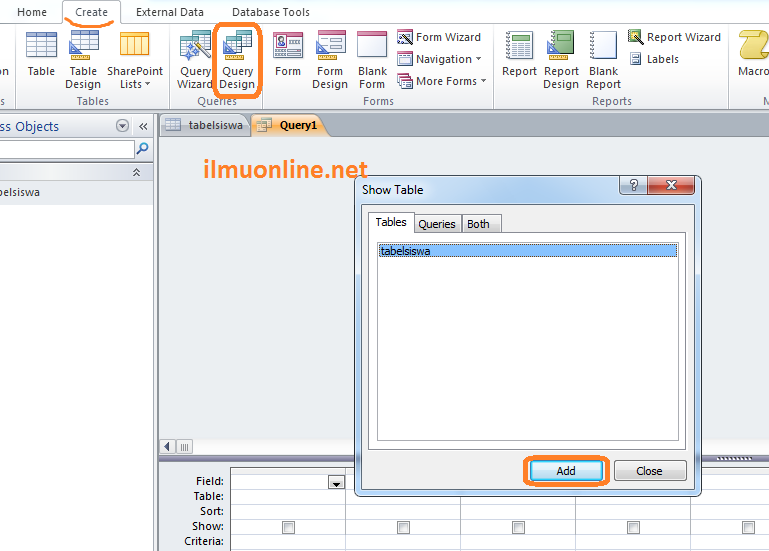
Task: Toggle Show checkbox in fifth grid column
Action: (x=748, y=527)
